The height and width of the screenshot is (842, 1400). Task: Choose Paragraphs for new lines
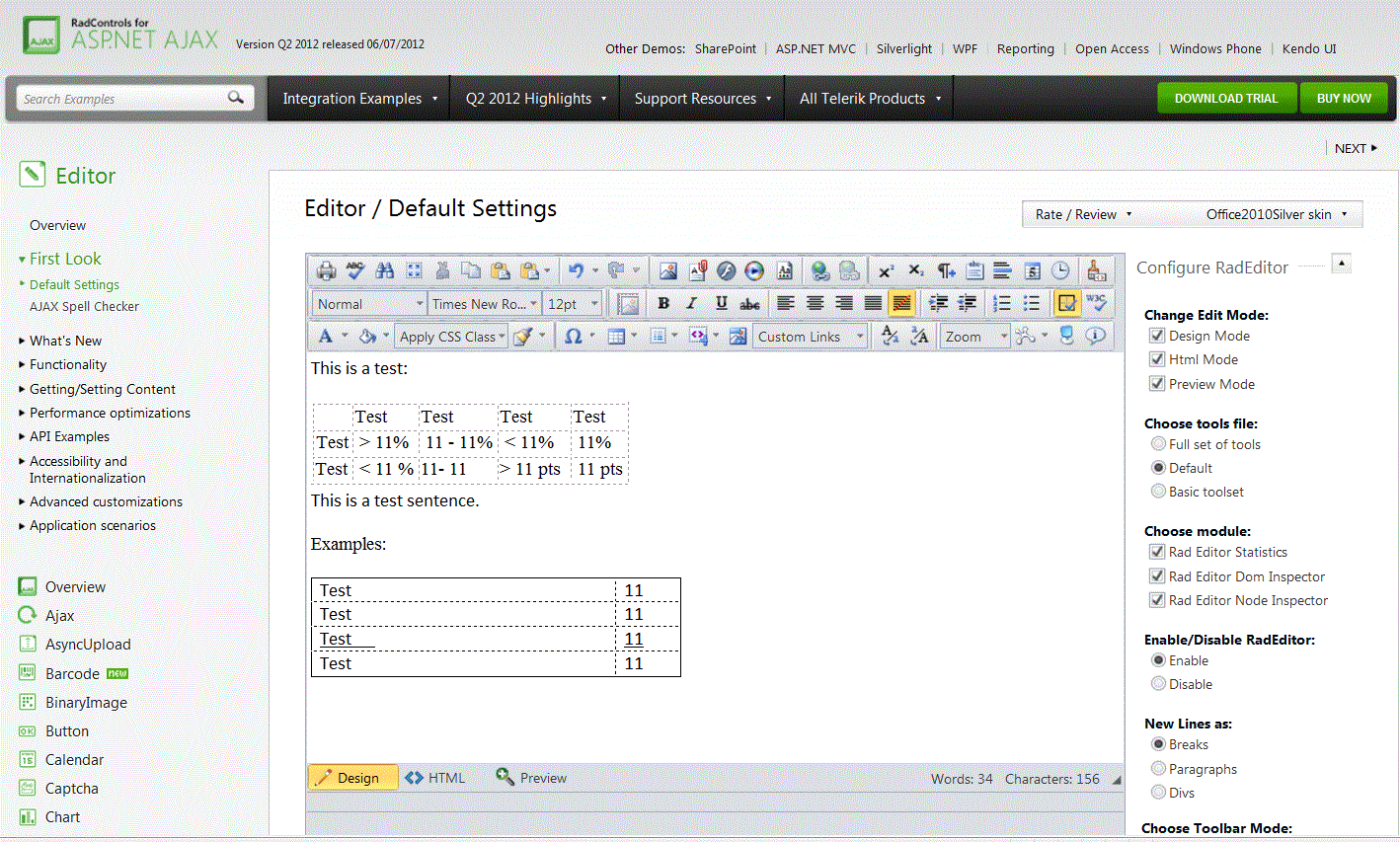(x=1158, y=769)
